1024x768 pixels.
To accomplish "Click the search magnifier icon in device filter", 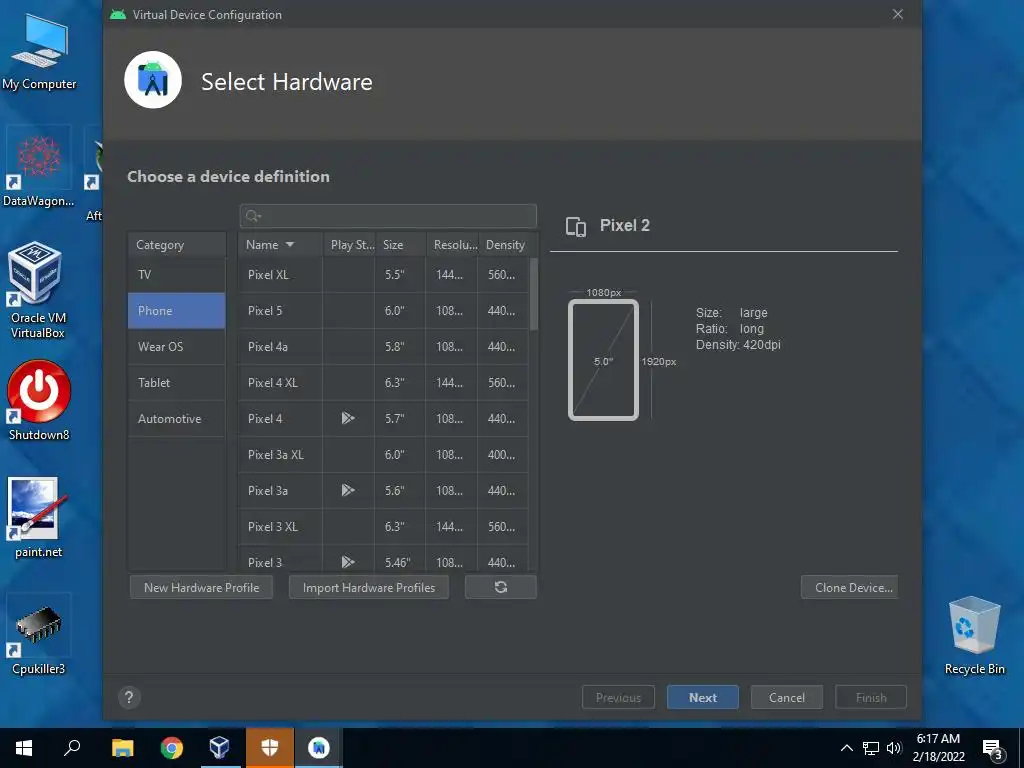I will (x=253, y=216).
